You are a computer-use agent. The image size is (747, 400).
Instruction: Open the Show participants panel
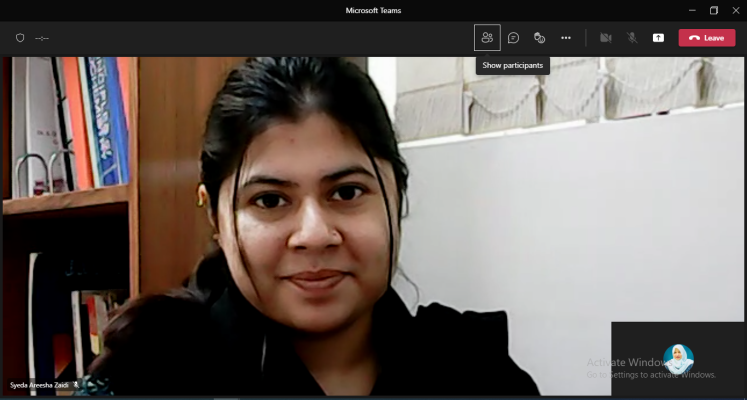(487, 38)
